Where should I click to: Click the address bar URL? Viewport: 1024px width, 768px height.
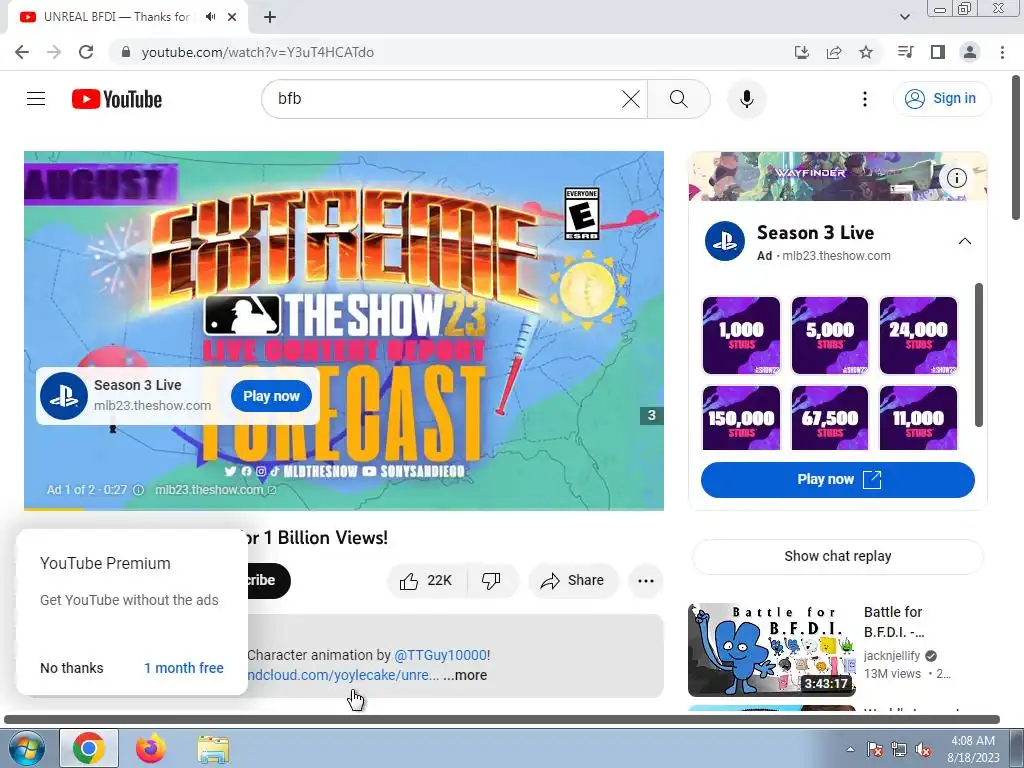257,52
